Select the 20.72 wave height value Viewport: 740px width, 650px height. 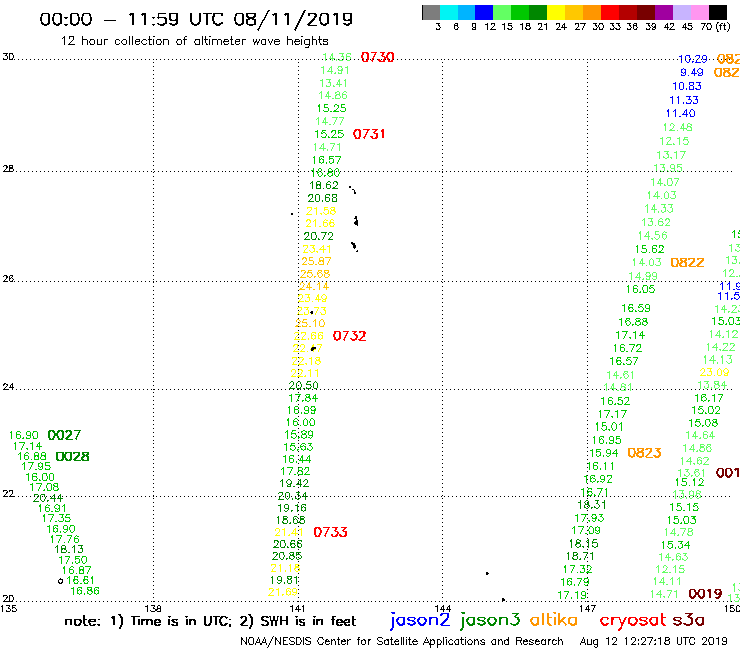(x=319, y=236)
